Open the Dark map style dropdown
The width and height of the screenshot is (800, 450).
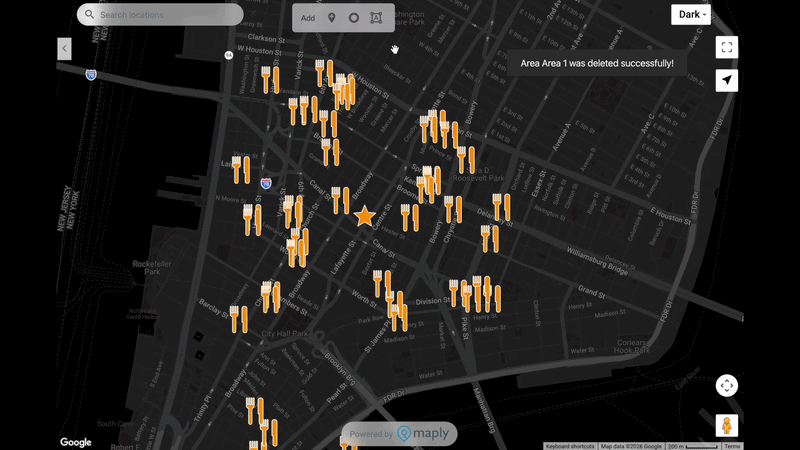691,15
